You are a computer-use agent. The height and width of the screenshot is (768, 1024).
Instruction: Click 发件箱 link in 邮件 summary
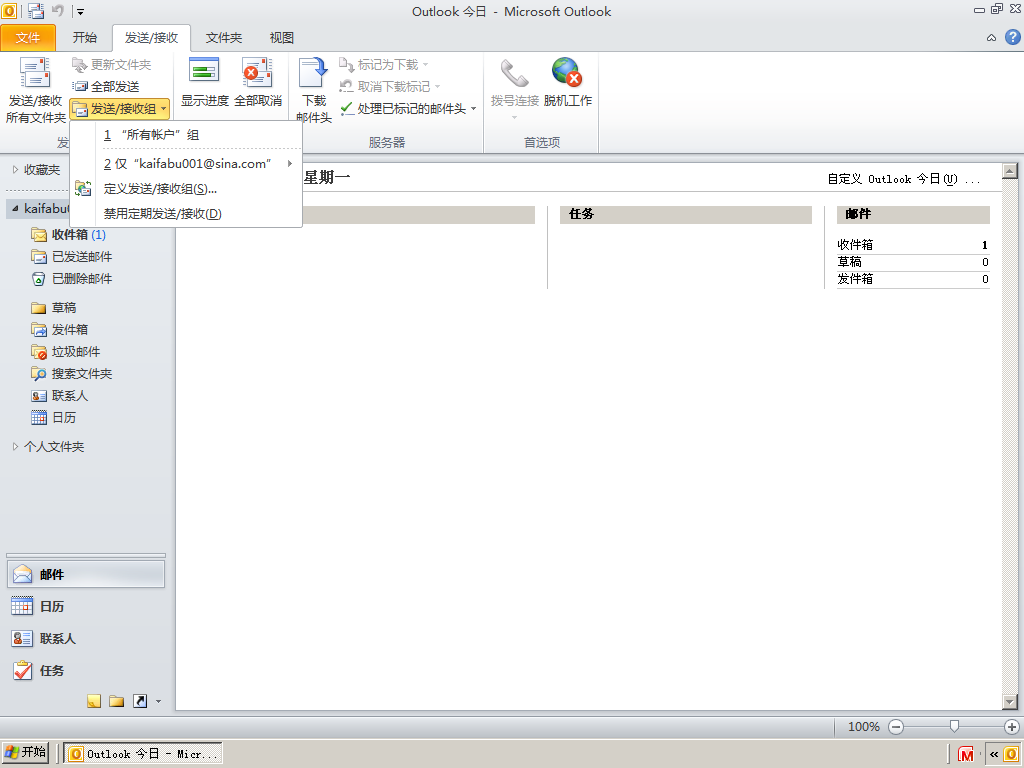(x=855, y=279)
